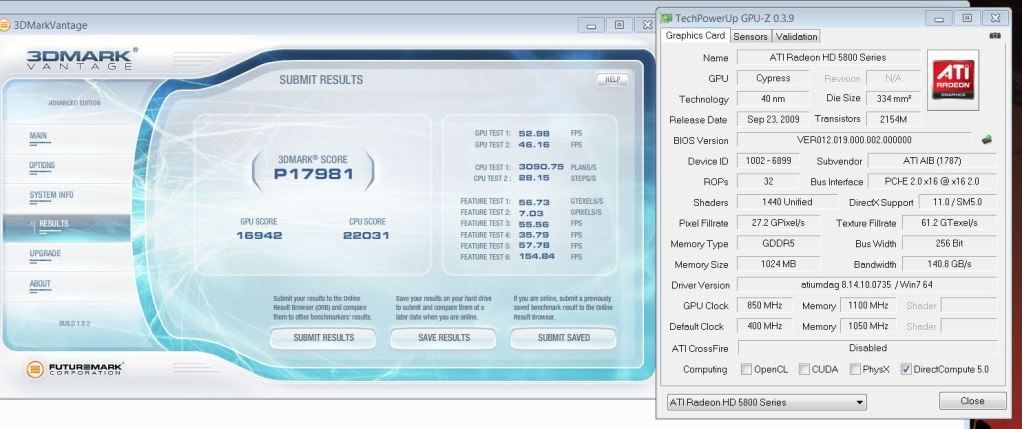Switch to the Graphics Card tab
The width and height of the screenshot is (1022, 429).
click(695, 36)
